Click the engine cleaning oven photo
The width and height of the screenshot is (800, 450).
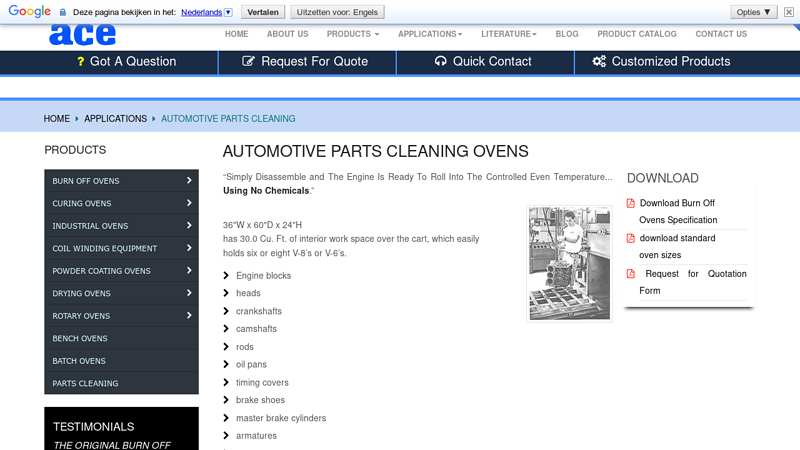click(569, 264)
